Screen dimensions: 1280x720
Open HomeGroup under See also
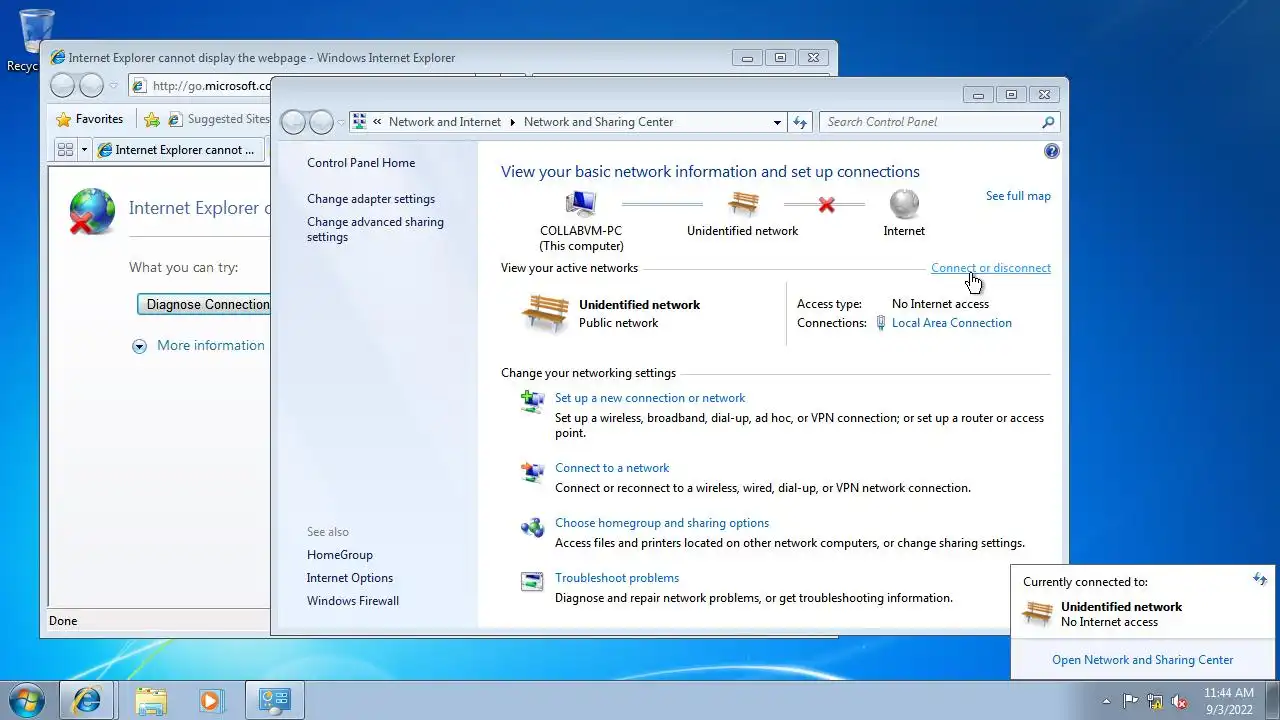click(340, 555)
